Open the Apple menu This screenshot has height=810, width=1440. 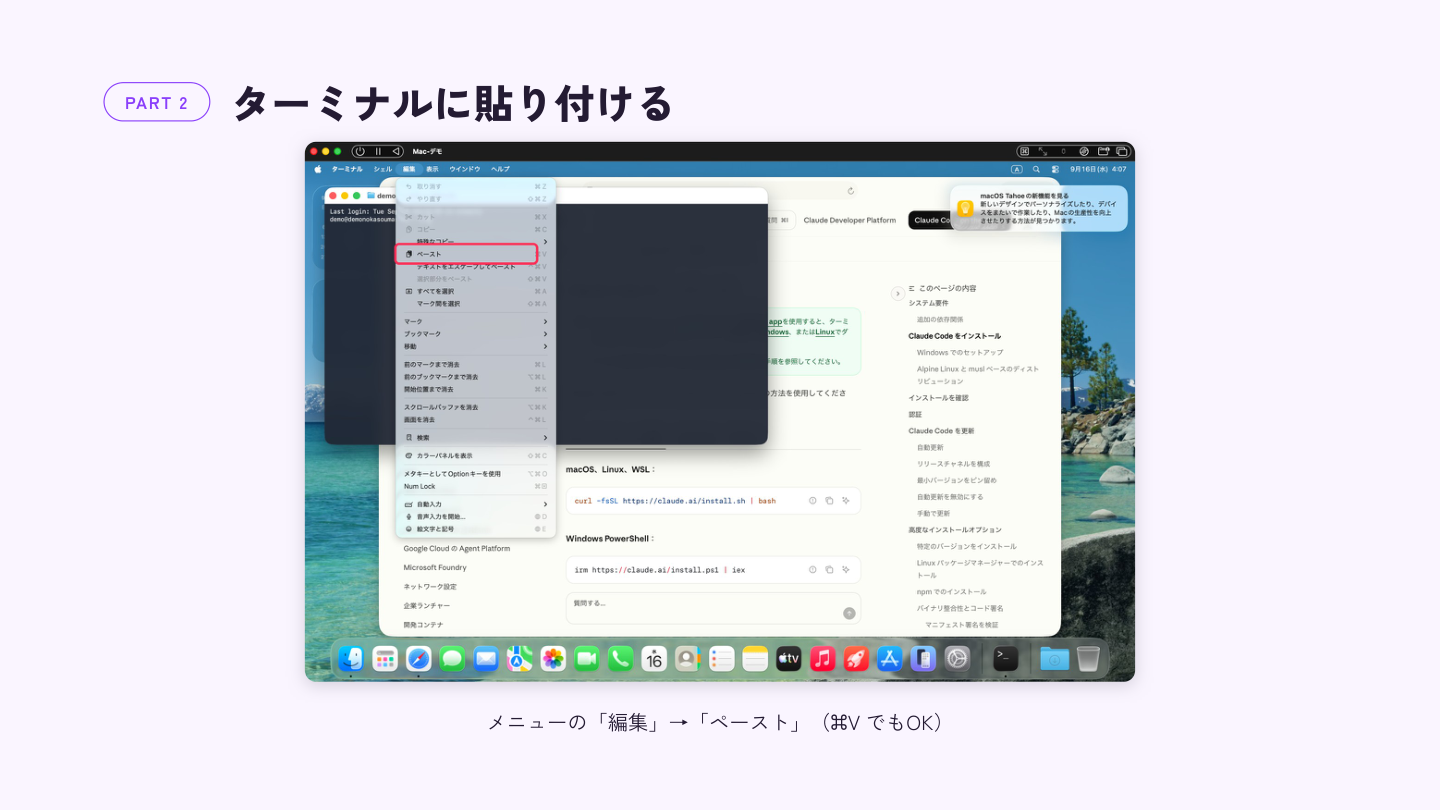point(318,169)
